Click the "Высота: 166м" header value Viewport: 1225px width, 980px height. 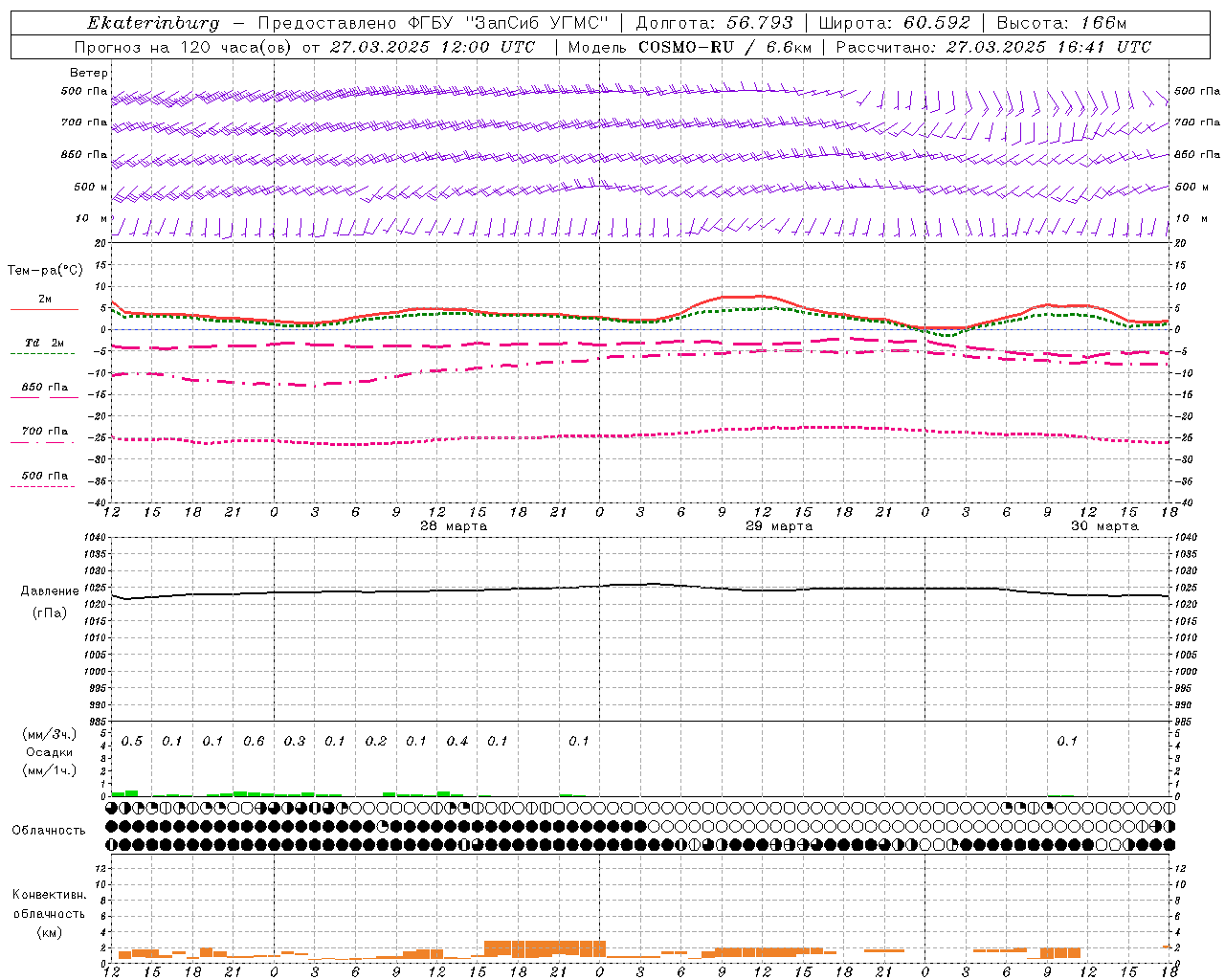1061,23
